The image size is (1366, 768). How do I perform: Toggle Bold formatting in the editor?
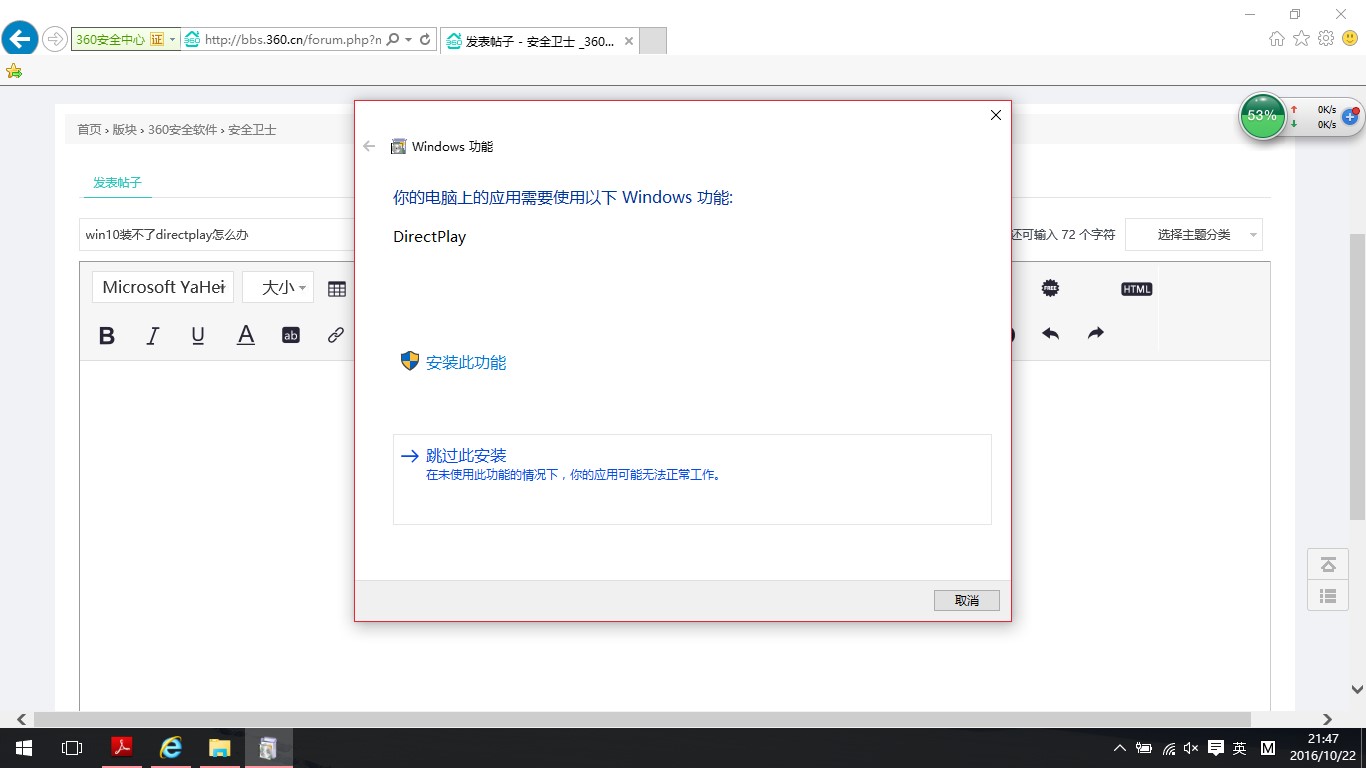coord(107,336)
